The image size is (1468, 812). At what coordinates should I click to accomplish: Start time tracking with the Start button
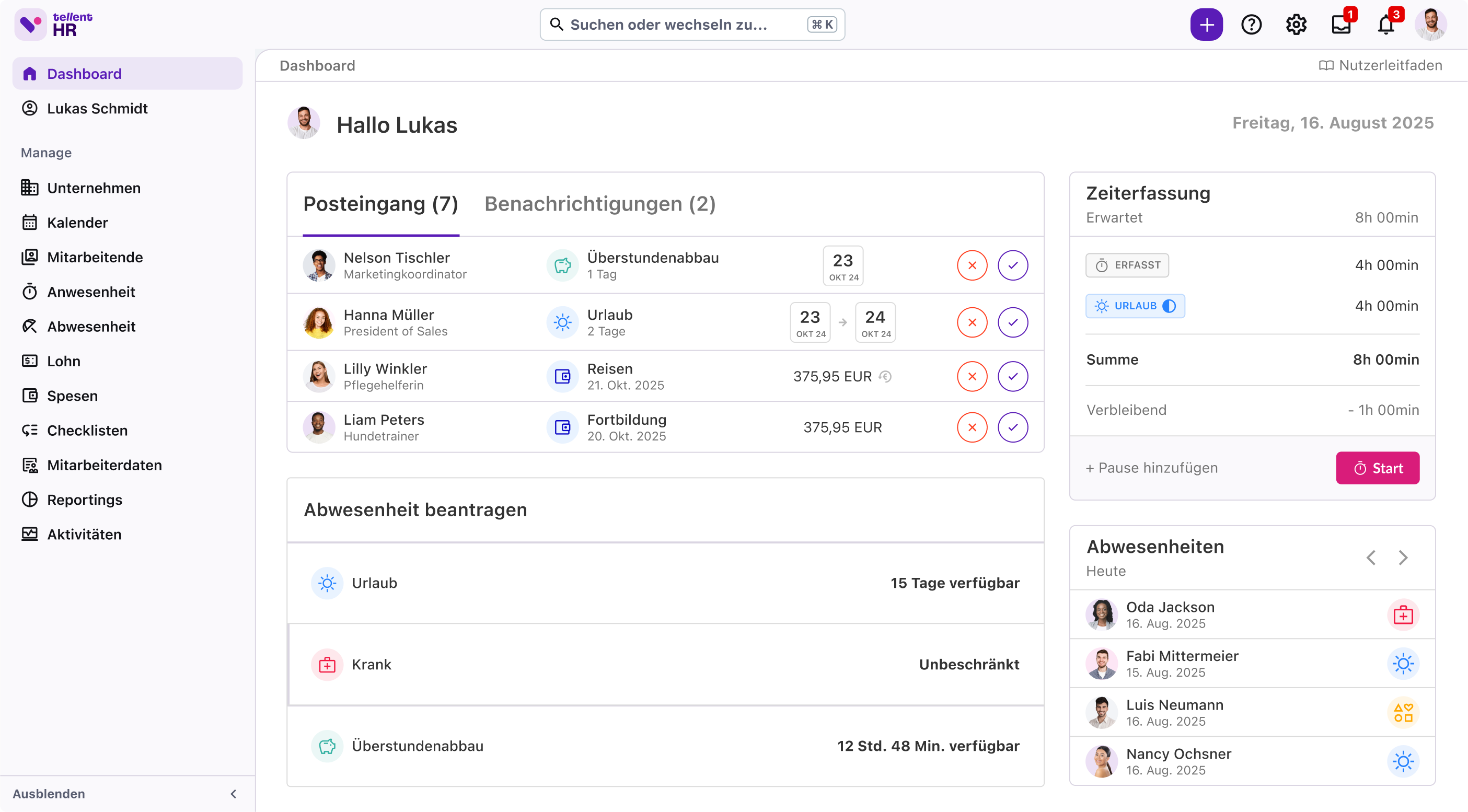coord(1378,467)
